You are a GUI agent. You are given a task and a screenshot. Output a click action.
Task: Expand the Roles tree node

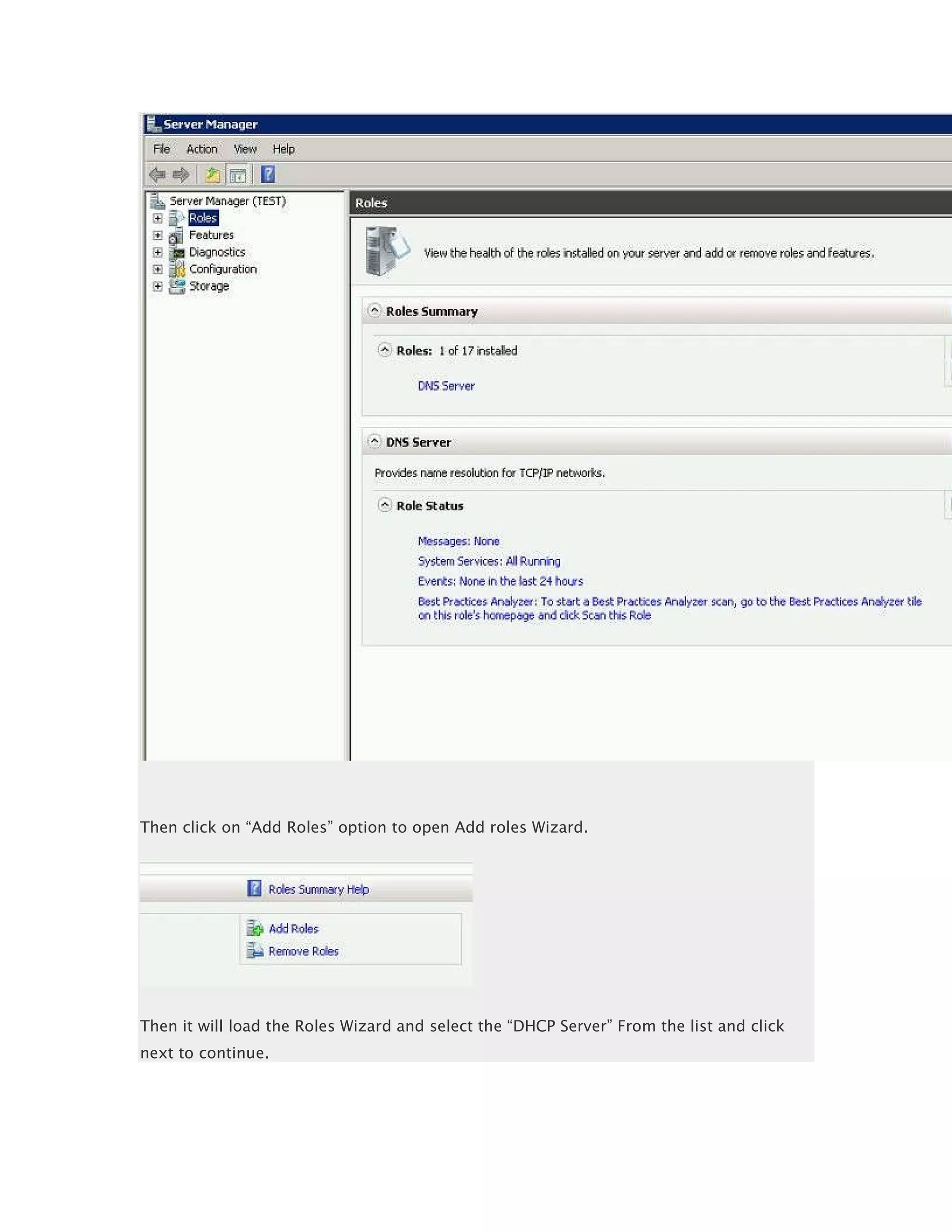click(x=158, y=219)
